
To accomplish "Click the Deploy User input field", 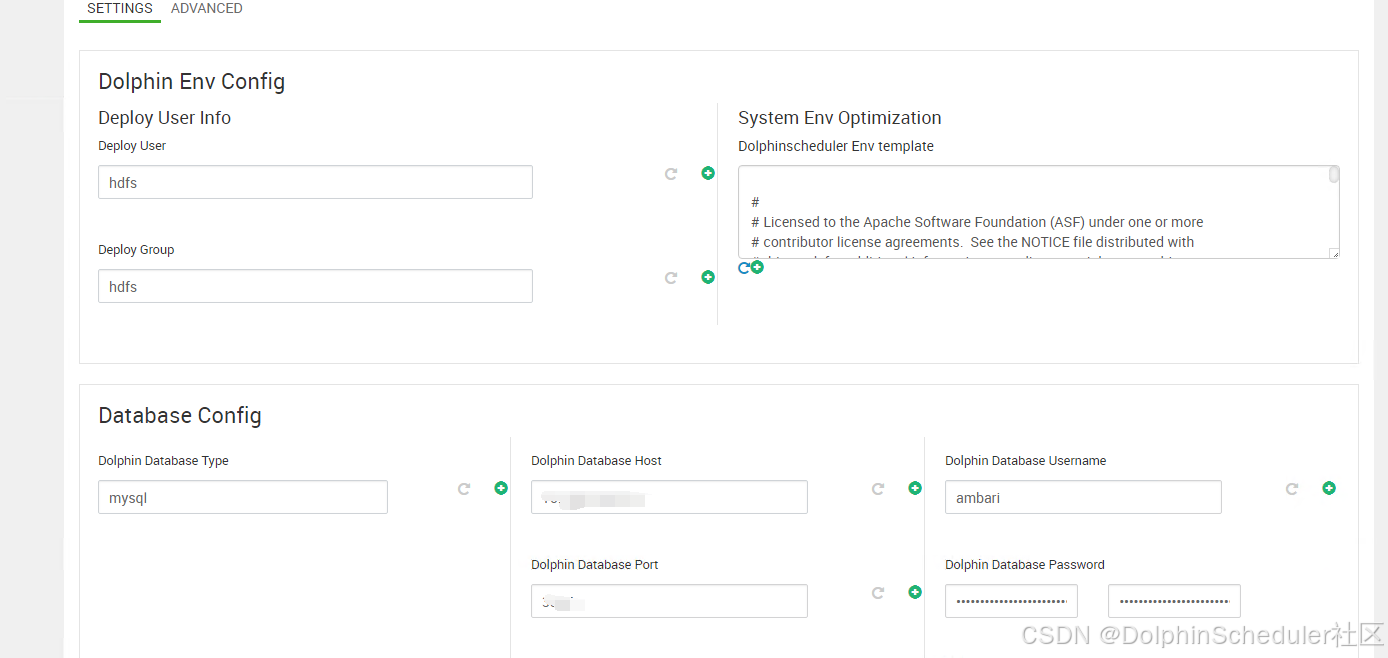I will [315, 182].
